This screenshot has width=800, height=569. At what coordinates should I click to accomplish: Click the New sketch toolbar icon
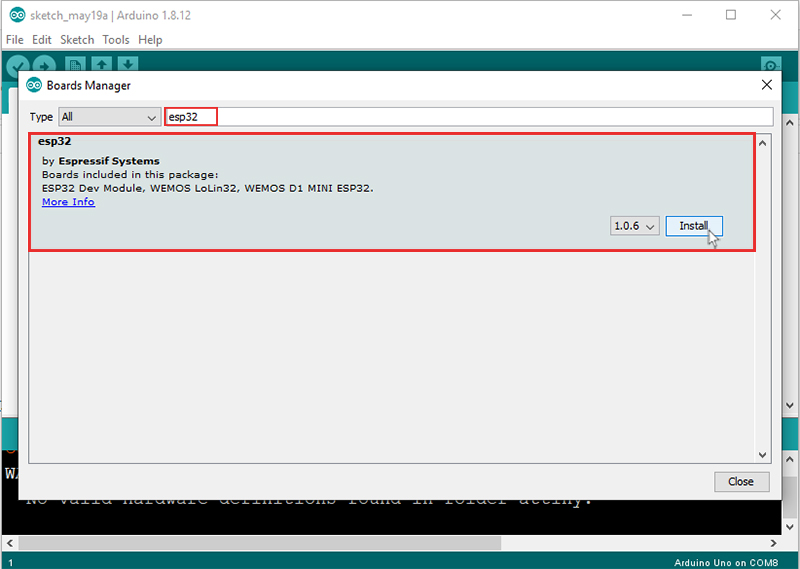point(75,64)
